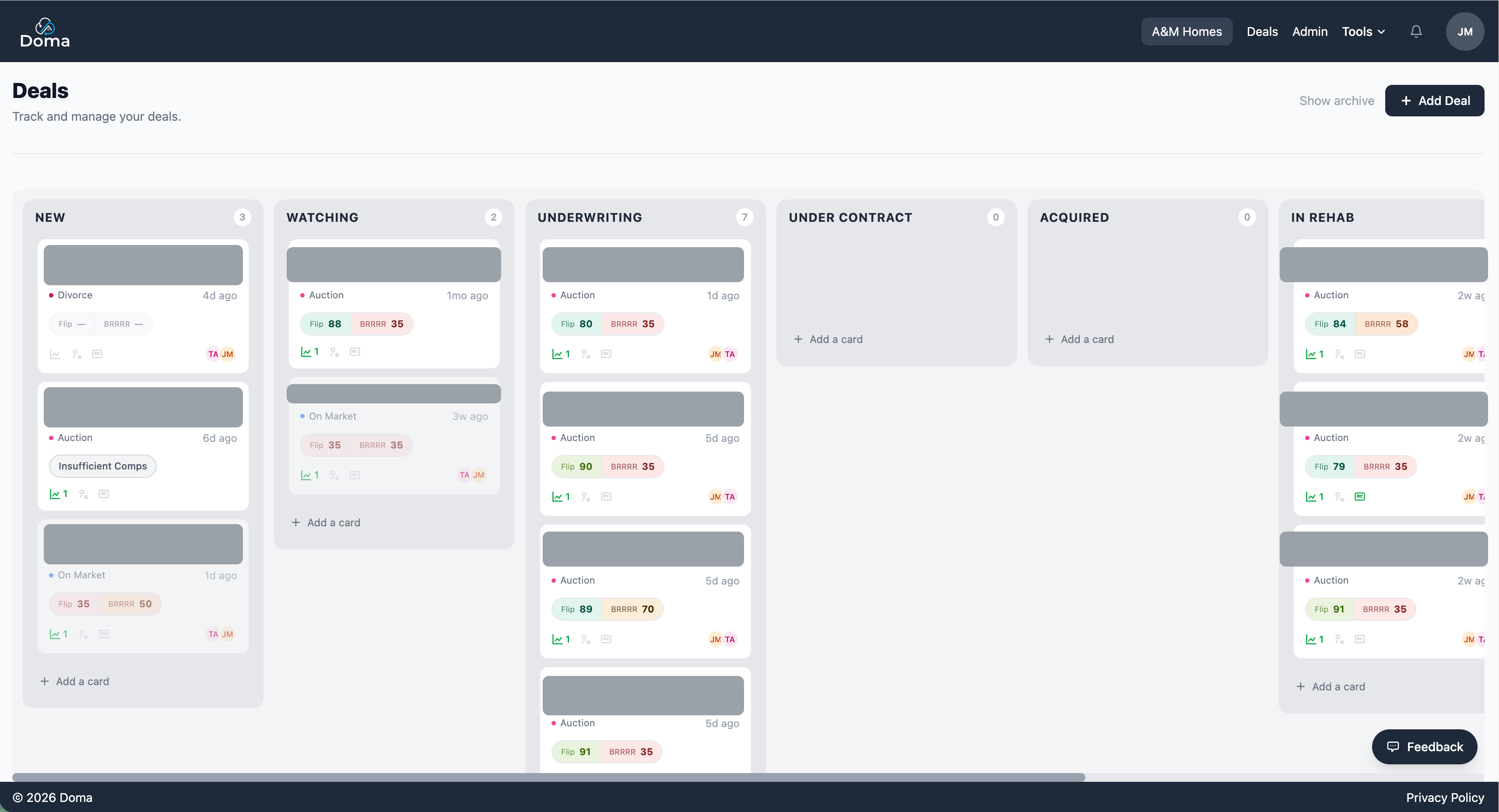Add a card in UNDER CONTRACT column
Image resolution: width=1499 pixels, height=812 pixels.
[828, 339]
